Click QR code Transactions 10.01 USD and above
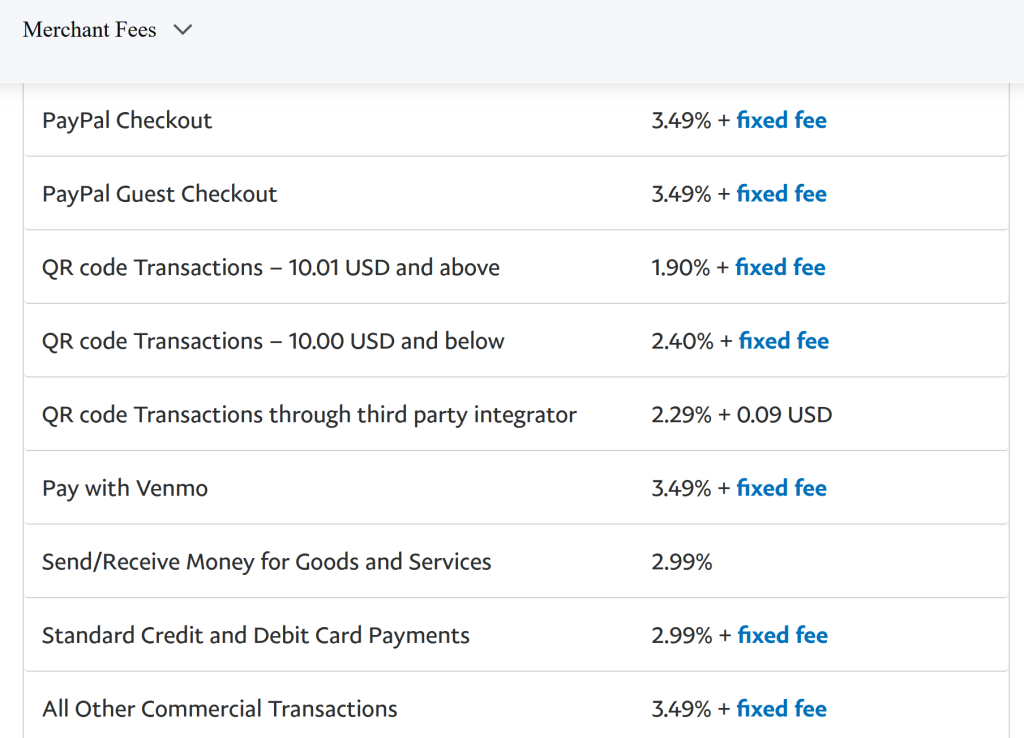Viewport: 1024px width, 738px height. coord(270,267)
